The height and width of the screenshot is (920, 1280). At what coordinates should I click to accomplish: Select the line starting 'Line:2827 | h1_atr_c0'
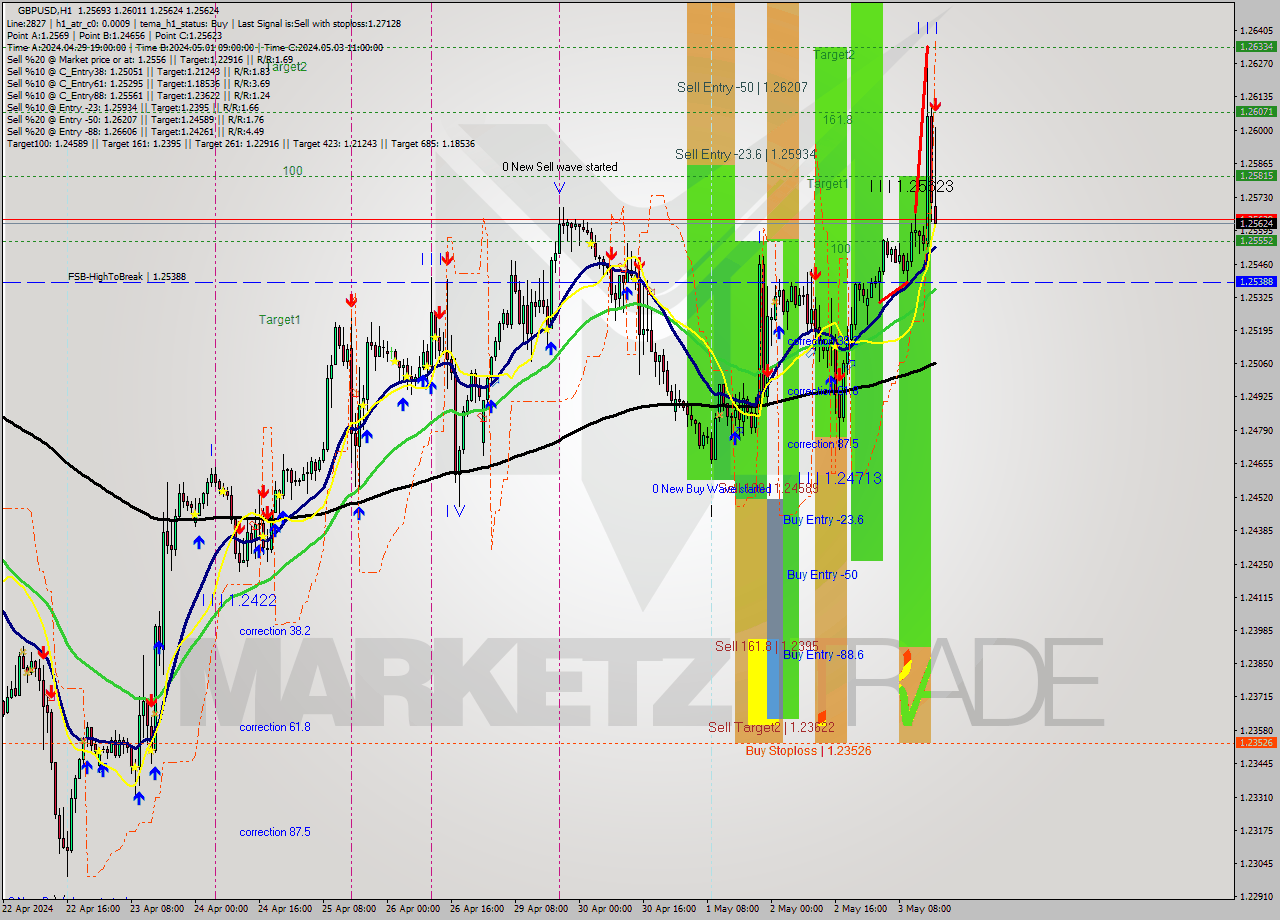[203, 22]
